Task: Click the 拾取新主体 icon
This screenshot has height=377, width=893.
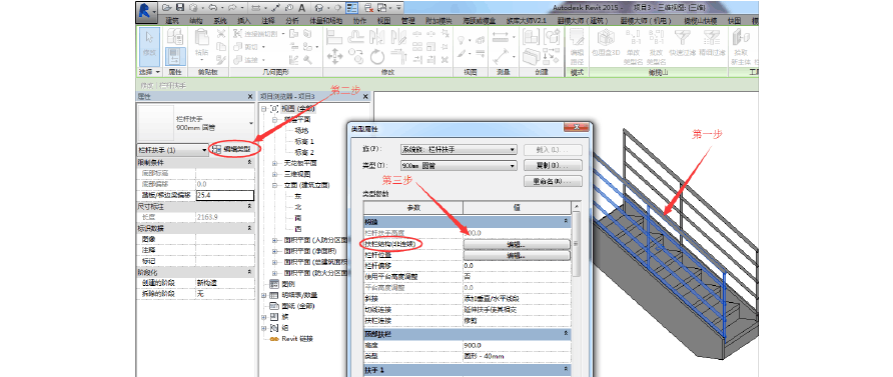Action: [x=742, y=47]
